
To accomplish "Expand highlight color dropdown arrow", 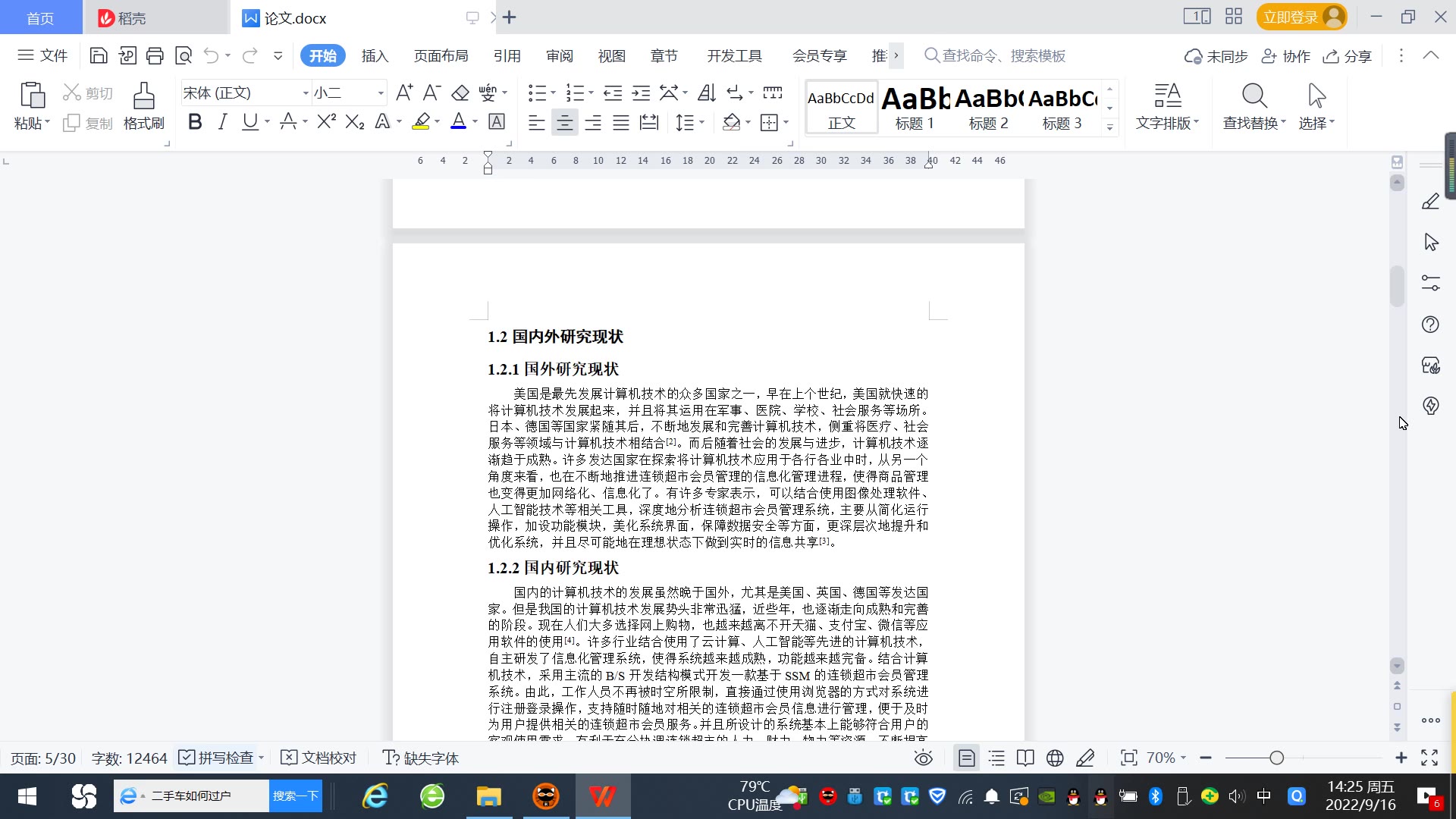I will click(x=437, y=122).
